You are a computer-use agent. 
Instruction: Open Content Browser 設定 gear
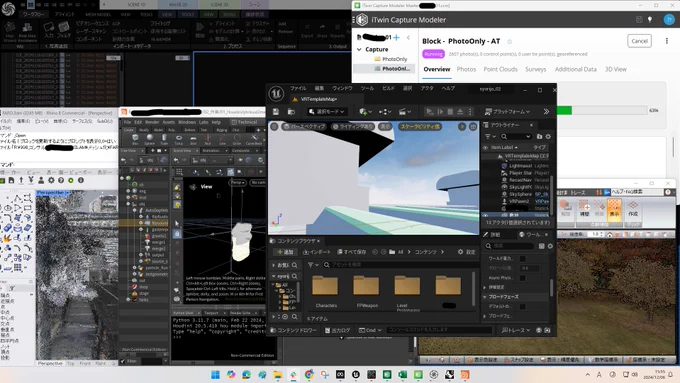(x=467, y=252)
